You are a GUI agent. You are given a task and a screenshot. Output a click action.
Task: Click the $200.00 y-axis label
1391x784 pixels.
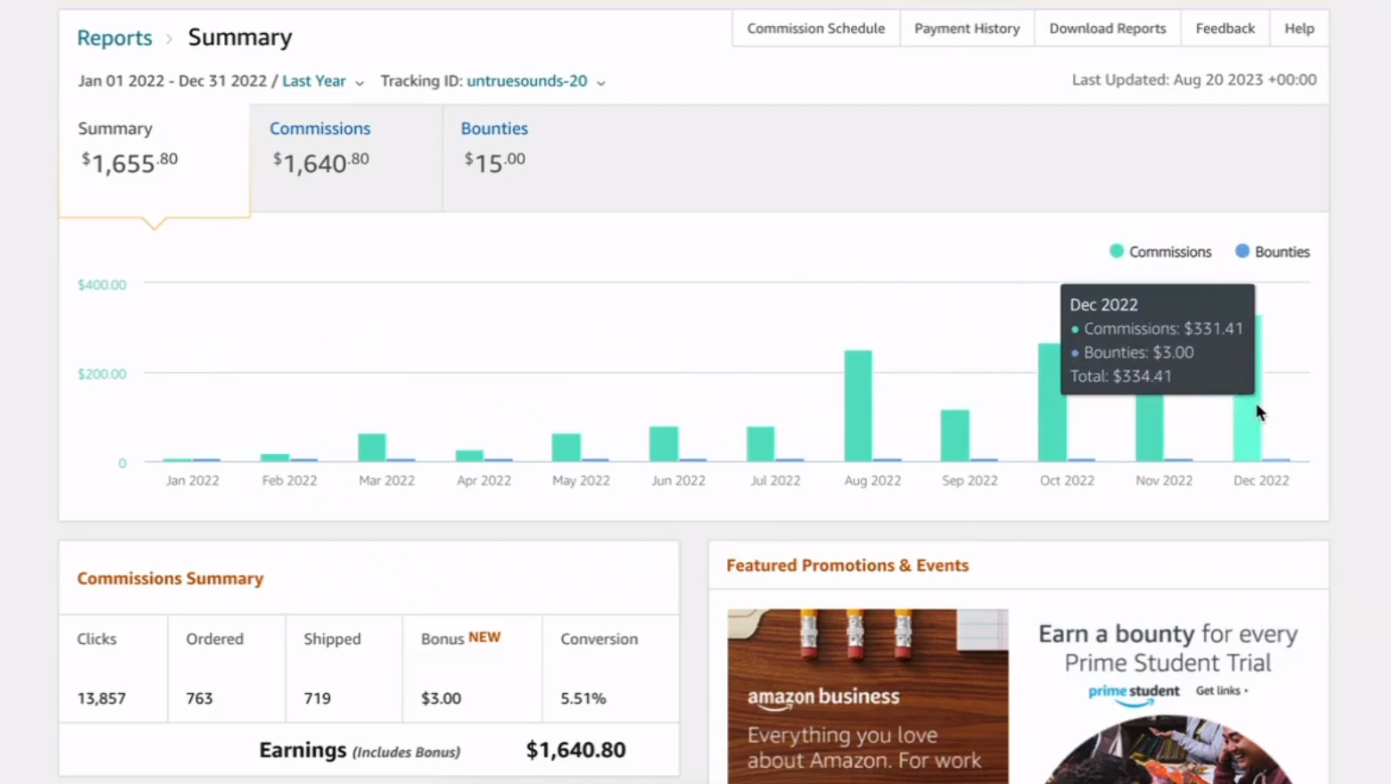pos(102,374)
